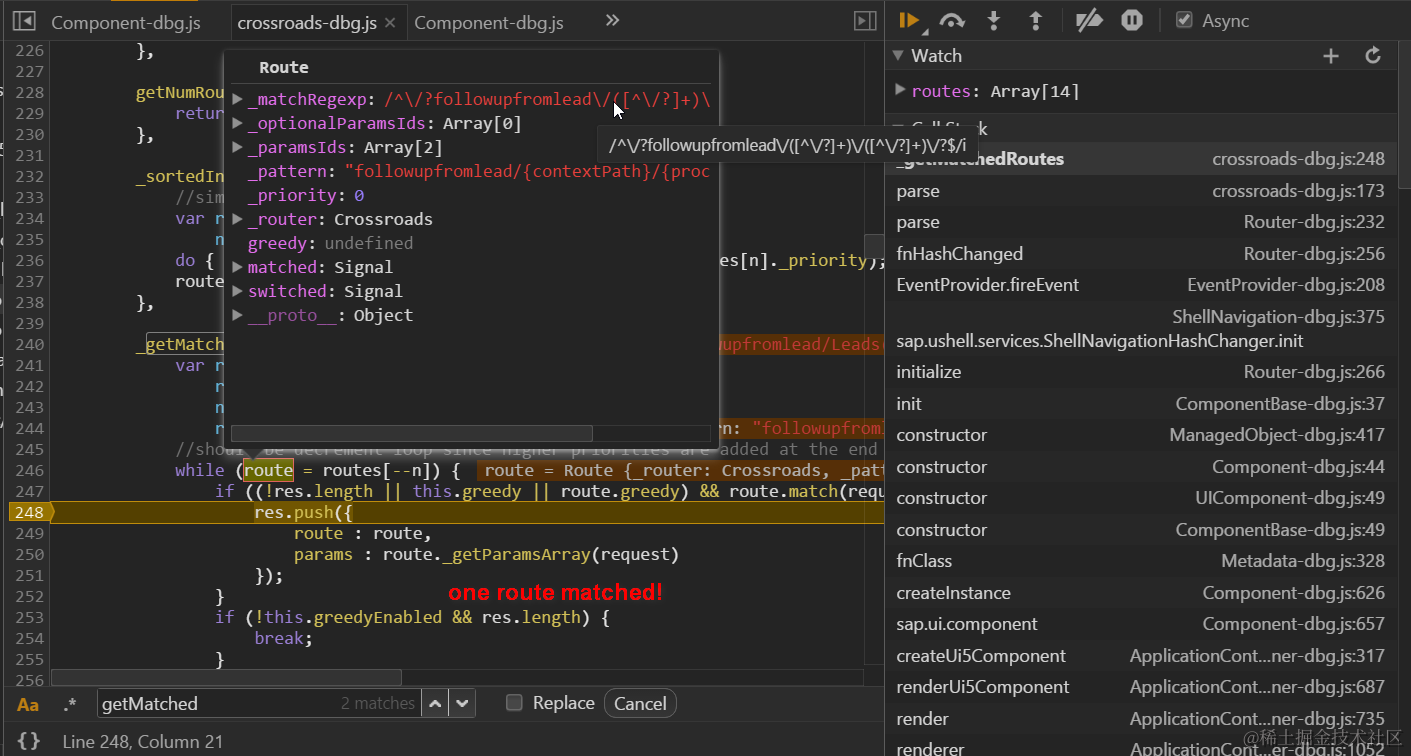Image resolution: width=1411 pixels, height=756 pixels.
Task: Expand _paramsIds Array[2] property
Action: (238, 147)
